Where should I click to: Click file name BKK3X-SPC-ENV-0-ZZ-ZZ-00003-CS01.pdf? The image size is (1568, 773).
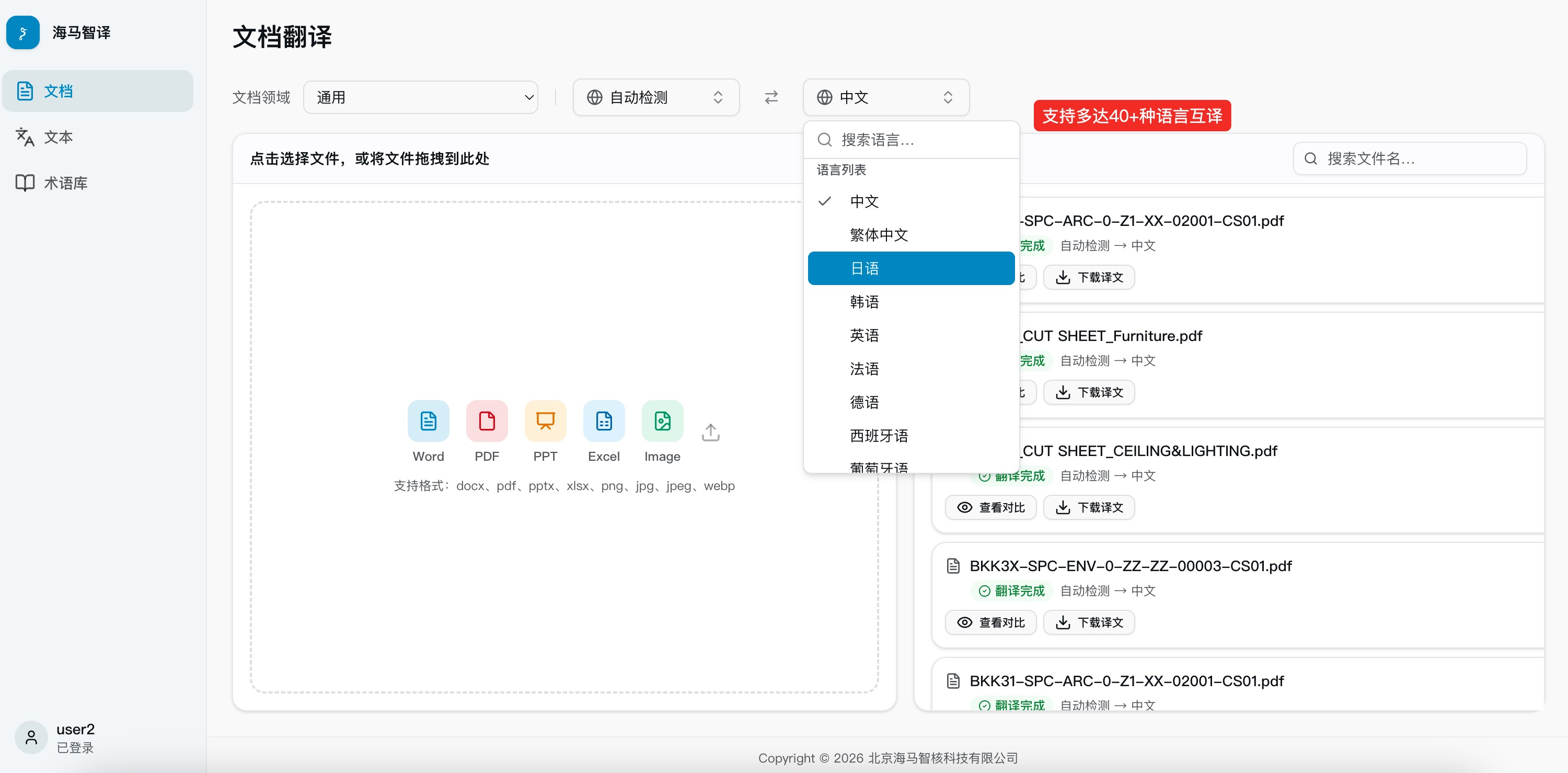click(1131, 566)
